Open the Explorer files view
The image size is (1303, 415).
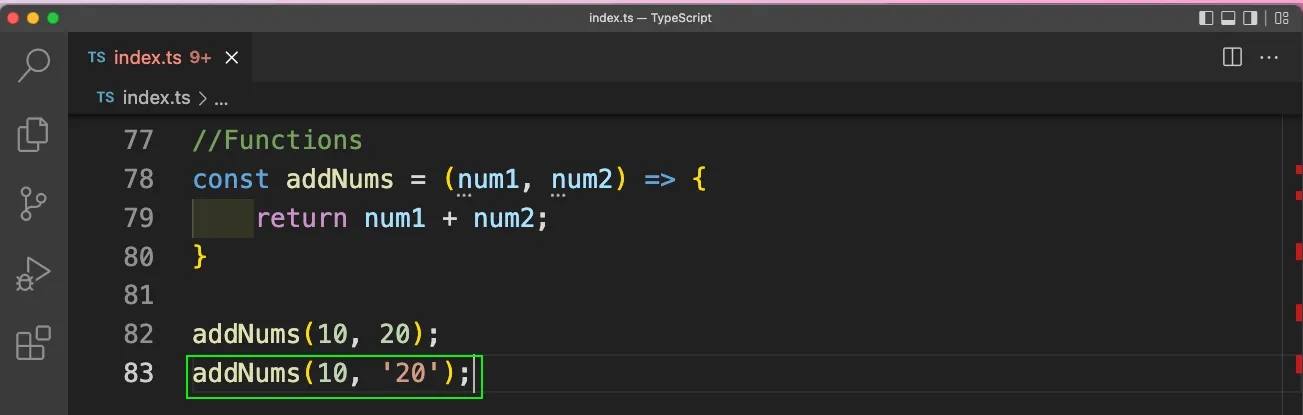coord(34,134)
